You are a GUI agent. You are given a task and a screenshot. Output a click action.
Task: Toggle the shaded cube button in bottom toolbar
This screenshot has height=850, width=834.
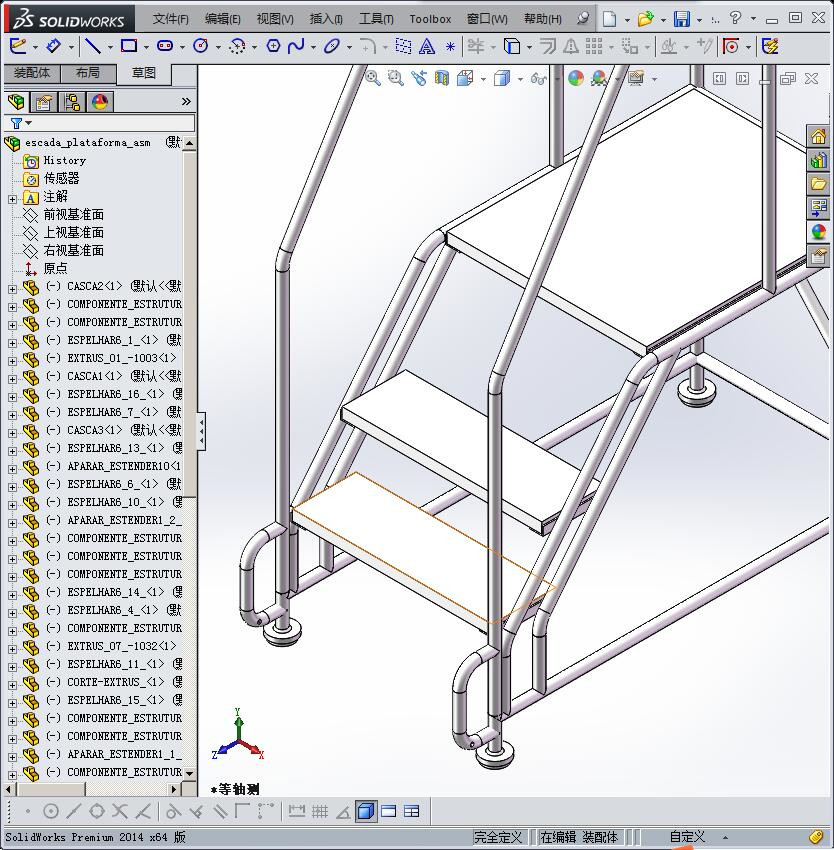click(x=366, y=811)
